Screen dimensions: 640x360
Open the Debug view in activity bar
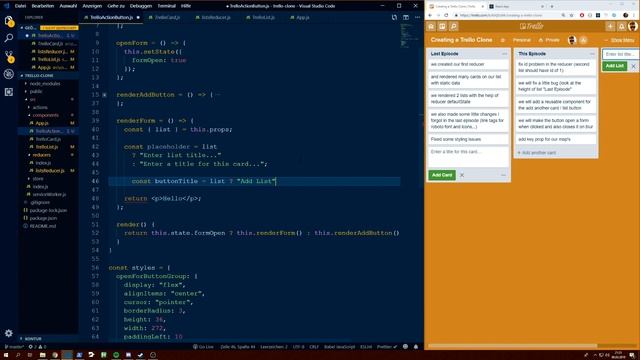tap(9, 74)
